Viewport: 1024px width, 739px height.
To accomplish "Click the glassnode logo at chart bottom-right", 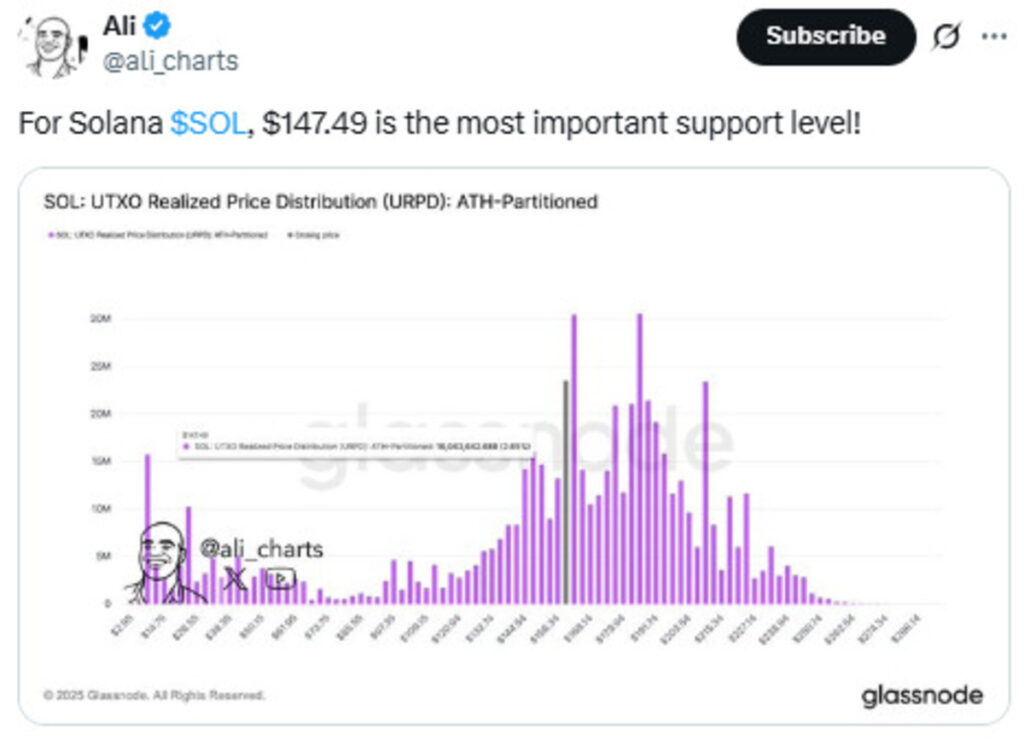I will tap(921, 696).
